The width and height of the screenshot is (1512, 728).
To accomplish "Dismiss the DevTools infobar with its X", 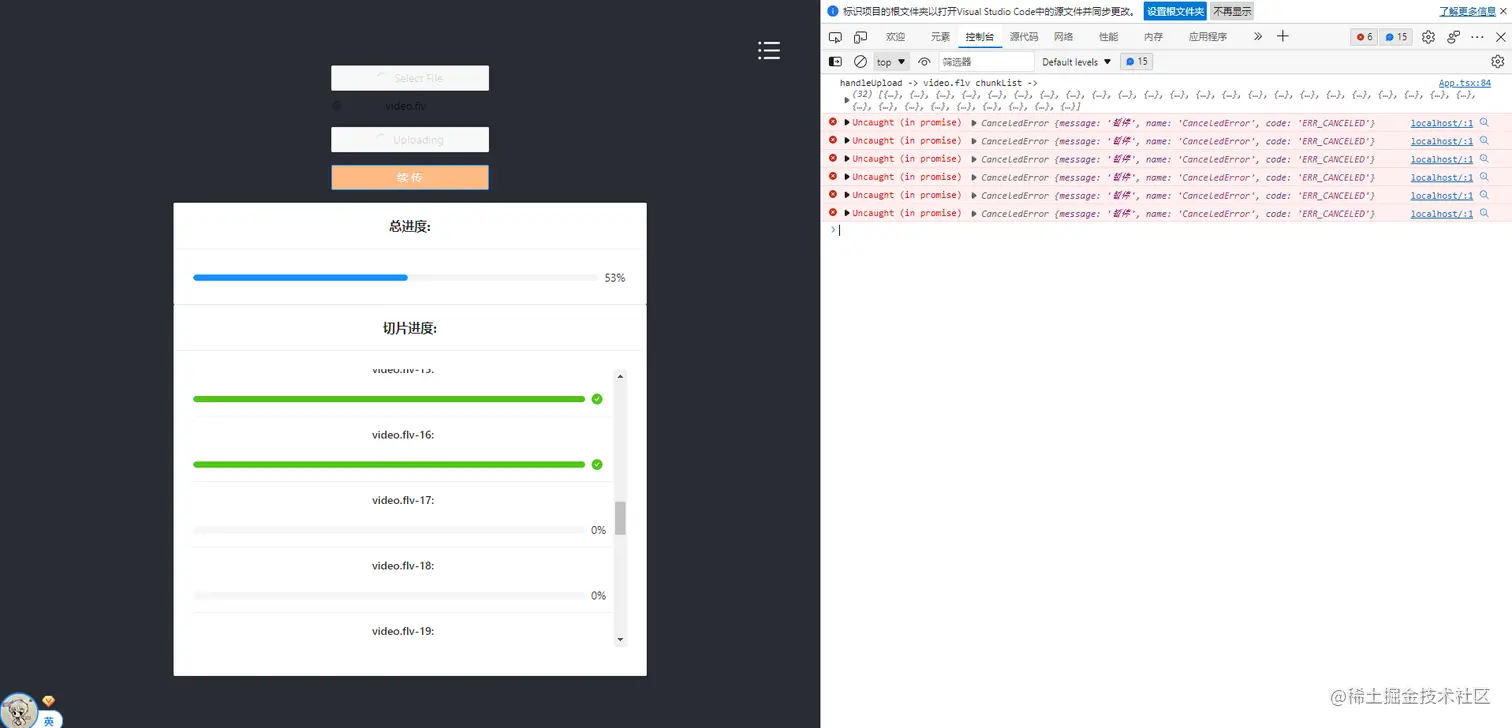I will coord(1502,11).
